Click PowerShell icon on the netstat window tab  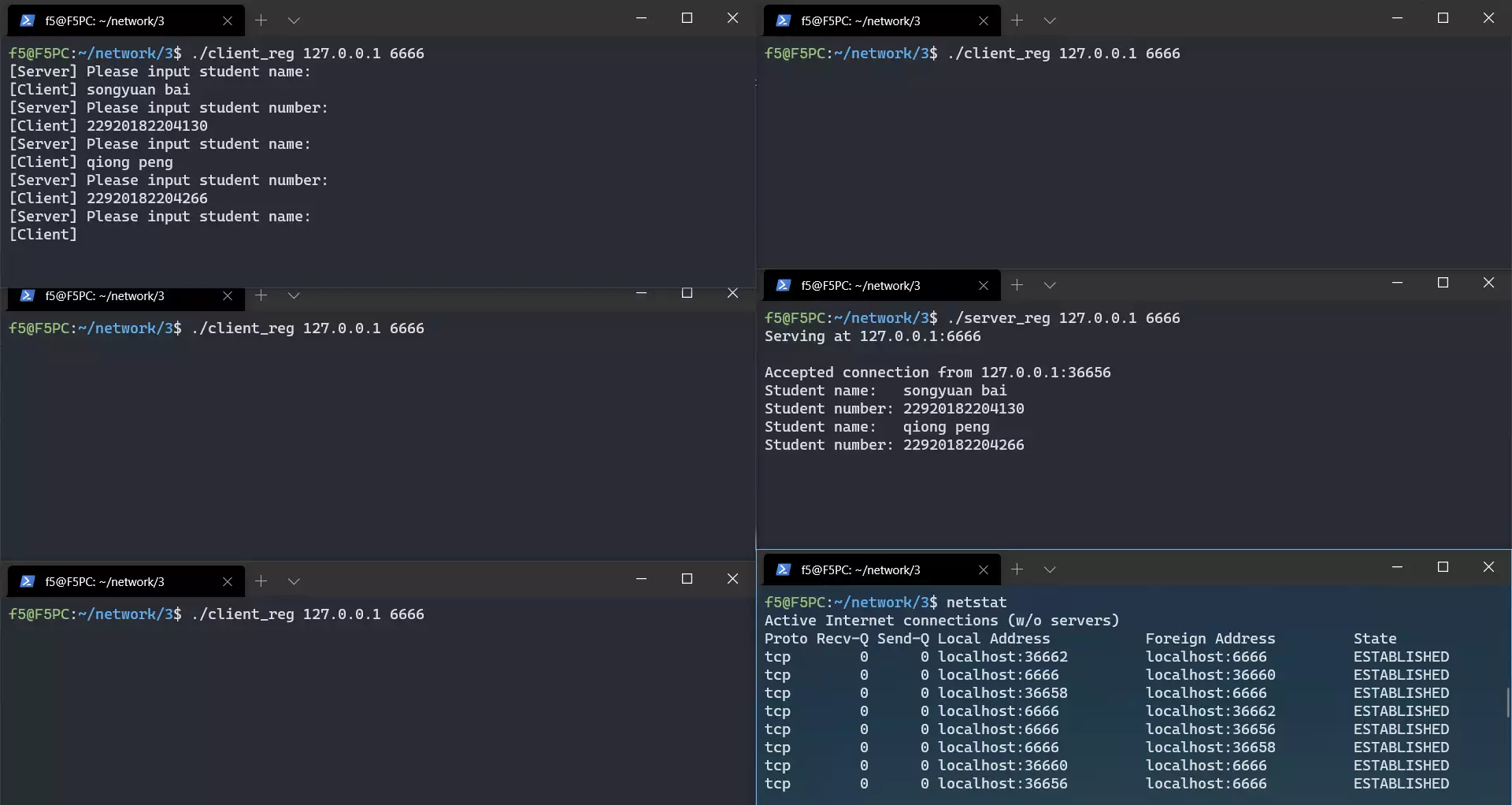(x=783, y=570)
